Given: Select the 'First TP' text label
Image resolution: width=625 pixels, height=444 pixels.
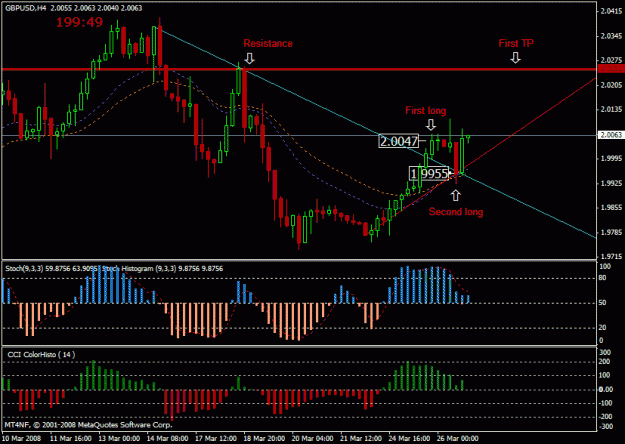Looking at the screenshot, I should tap(516, 43).
